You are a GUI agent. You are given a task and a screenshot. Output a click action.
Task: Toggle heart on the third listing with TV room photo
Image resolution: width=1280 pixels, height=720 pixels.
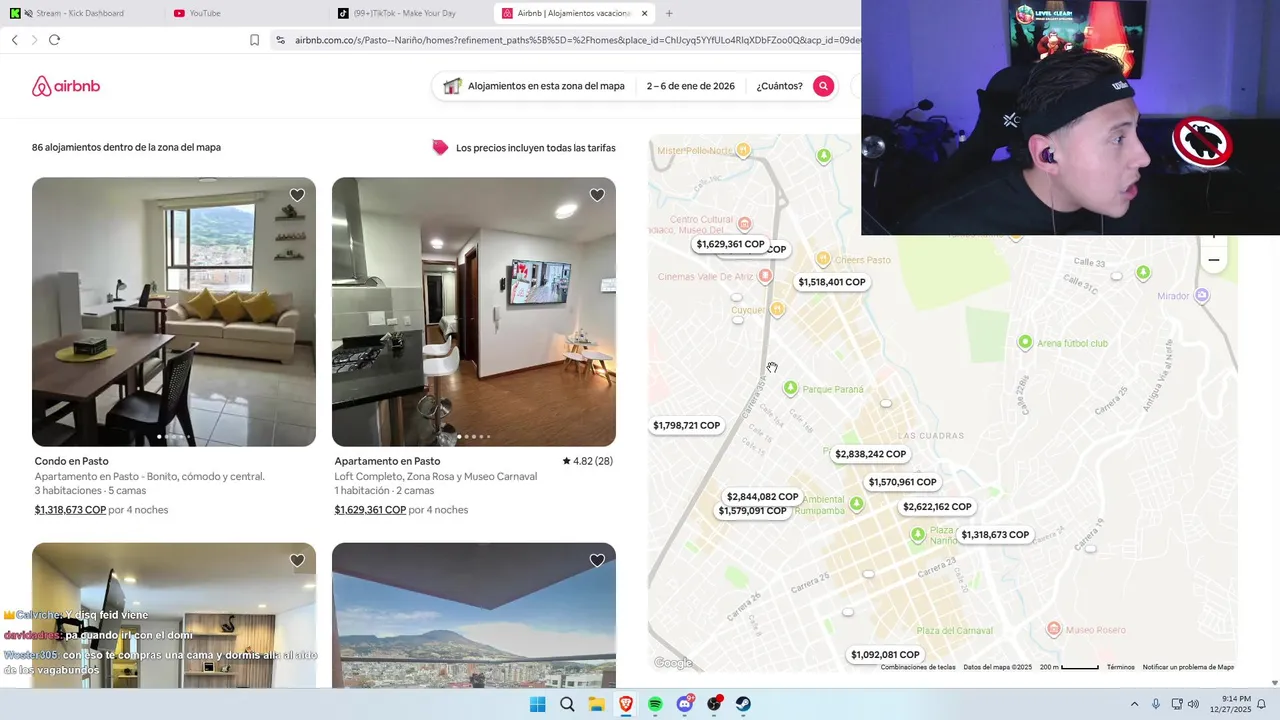click(x=297, y=560)
